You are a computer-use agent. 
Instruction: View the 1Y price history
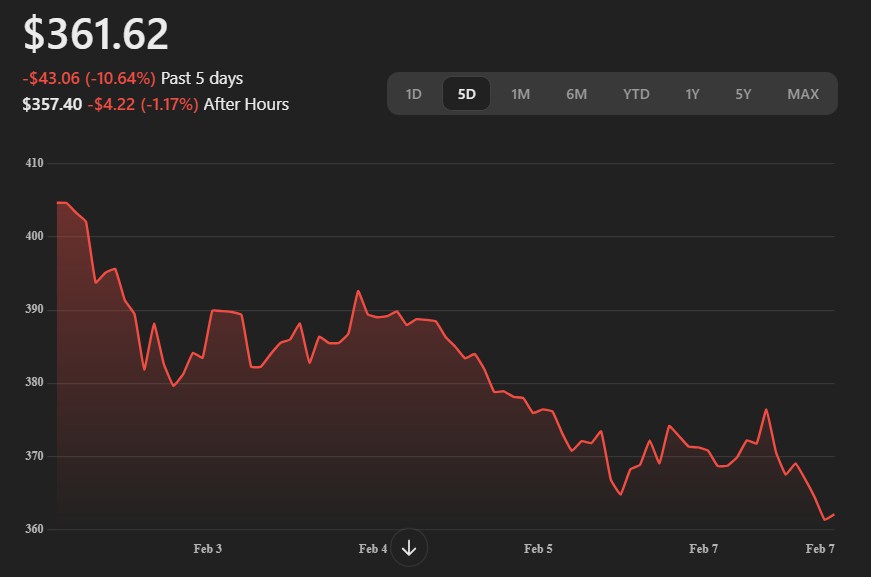[692, 94]
